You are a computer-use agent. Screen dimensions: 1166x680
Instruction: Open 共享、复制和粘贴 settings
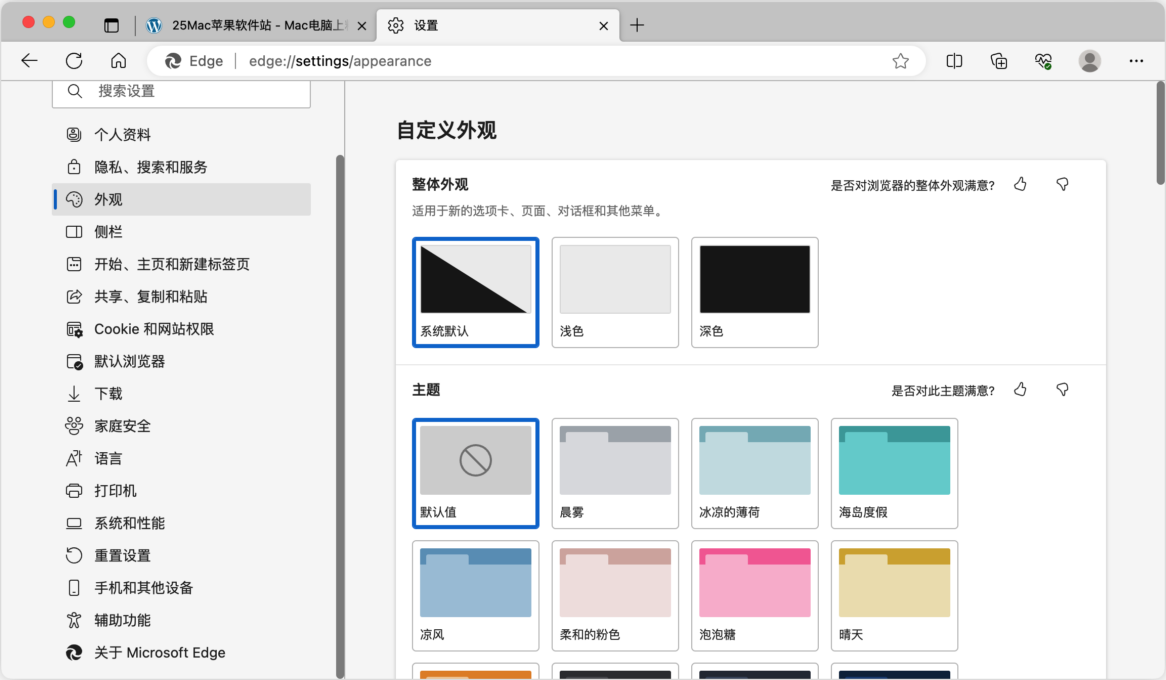click(181, 297)
